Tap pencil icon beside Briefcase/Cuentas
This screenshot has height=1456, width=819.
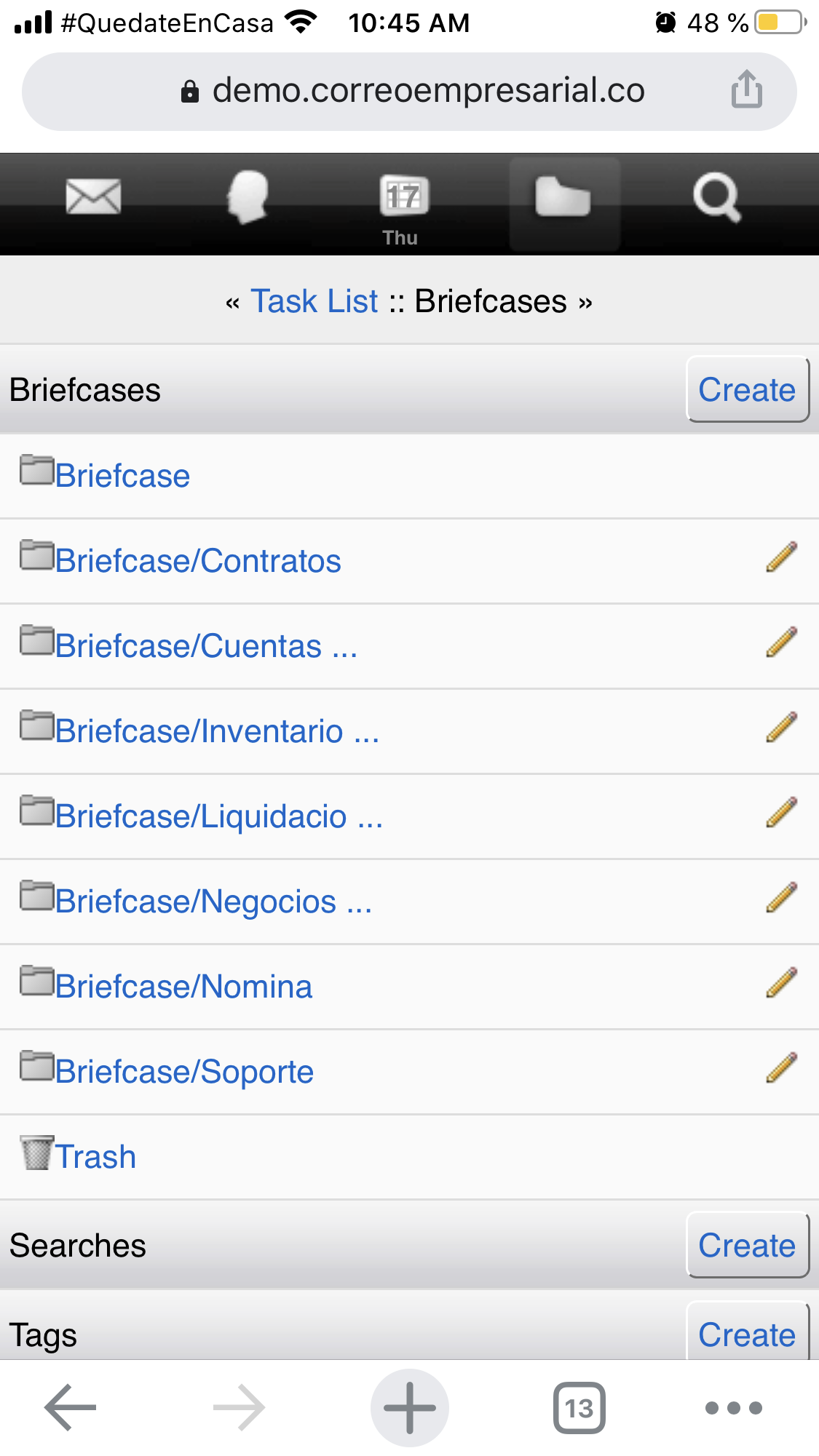coord(781,643)
